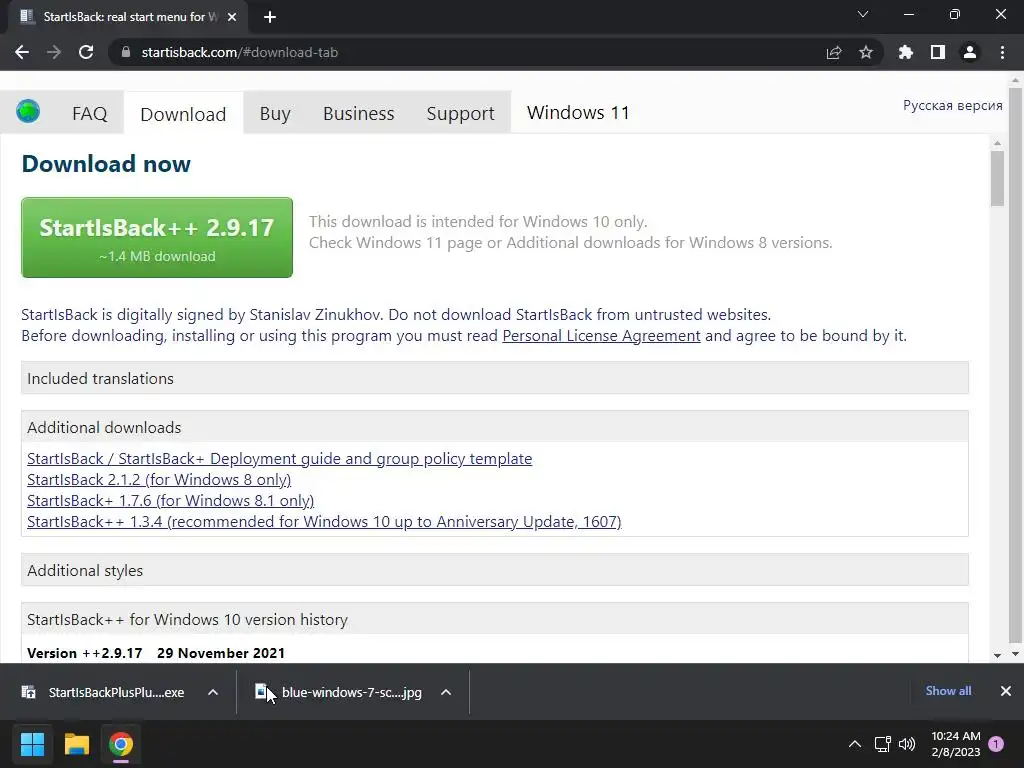This screenshot has width=1024, height=768.
Task: Switch to the FAQ tab
Action: (89, 114)
